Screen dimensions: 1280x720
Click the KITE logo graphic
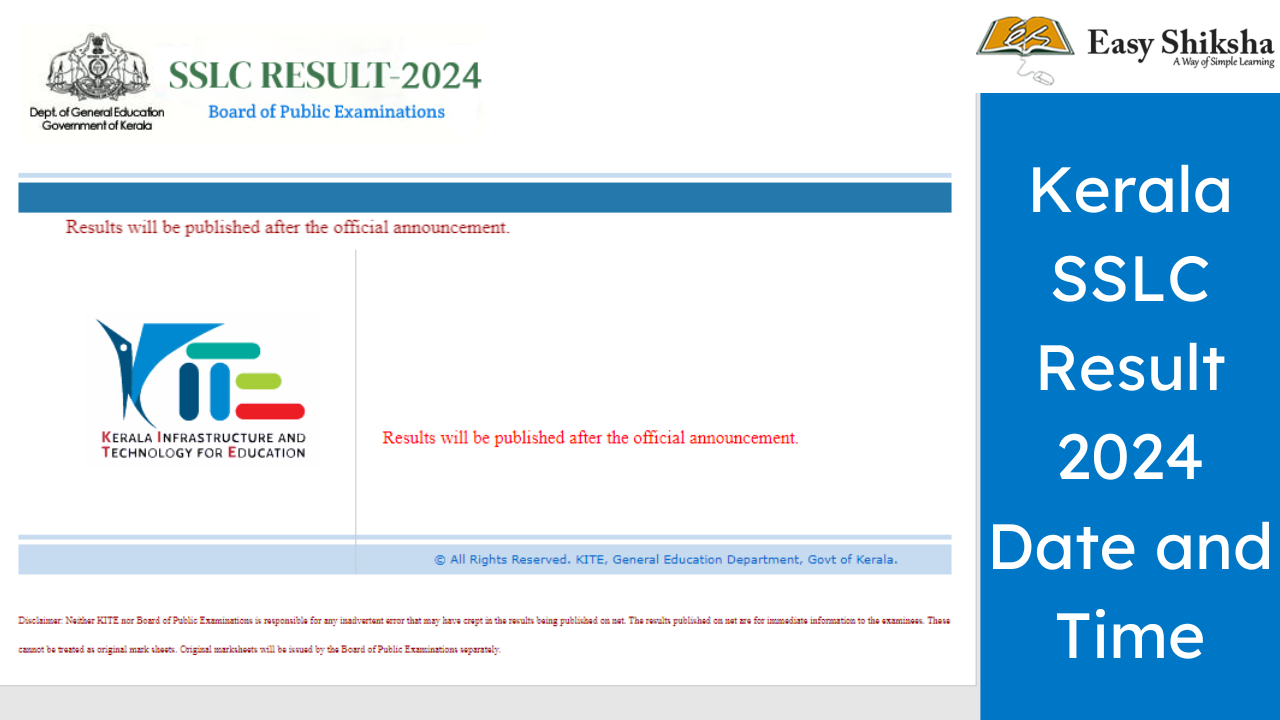[201, 372]
